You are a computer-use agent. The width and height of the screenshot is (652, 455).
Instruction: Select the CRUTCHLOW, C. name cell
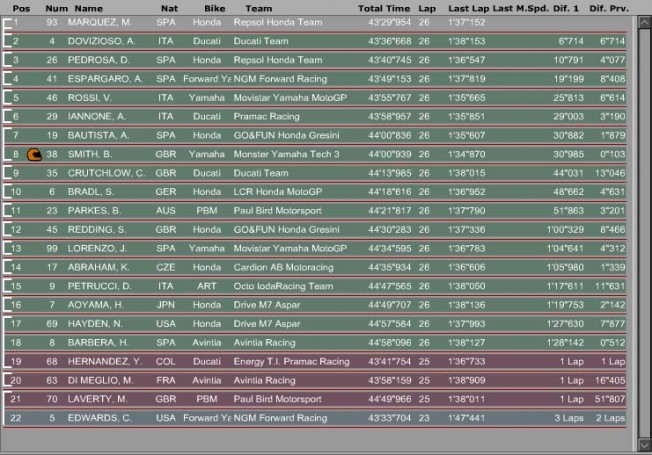pyautogui.click(x=106, y=173)
